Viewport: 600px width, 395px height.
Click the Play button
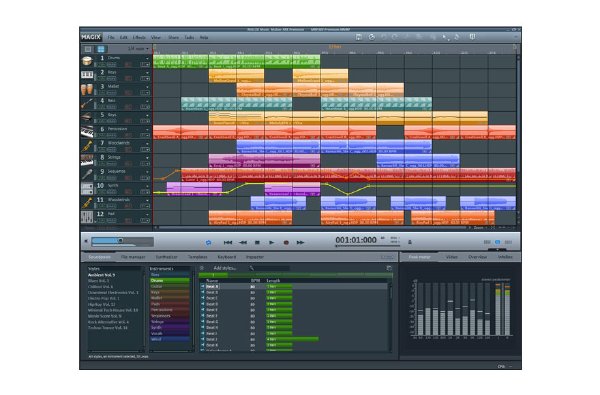[272, 242]
